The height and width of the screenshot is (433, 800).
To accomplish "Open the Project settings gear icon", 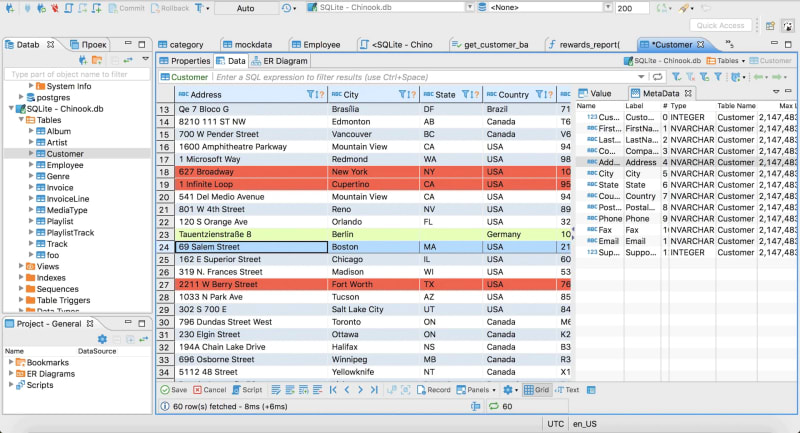I will coord(102,339).
